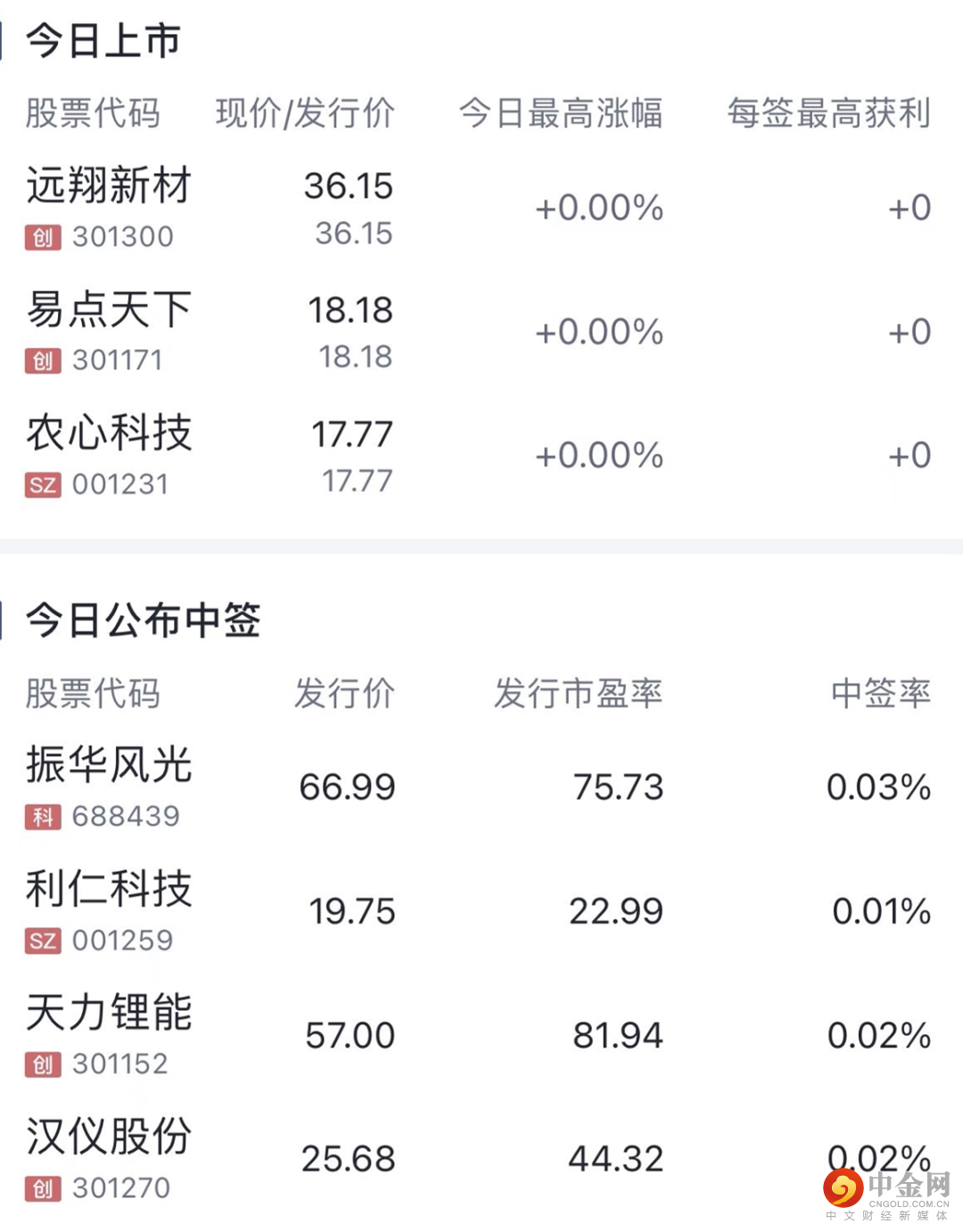Open the 远翔新材 stock entry
Image resolution: width=963 pixels, height=1232 pixels.
[x=109, y=186]
